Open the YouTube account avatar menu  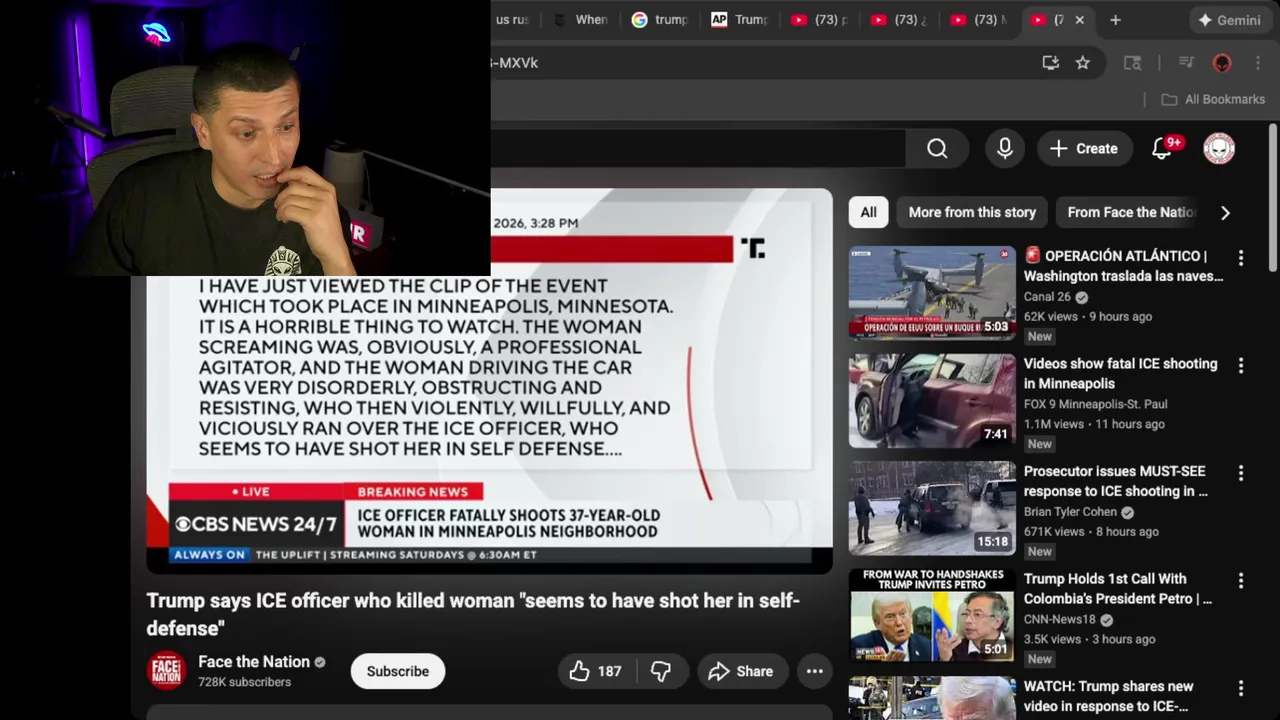[x=1219, y=148]
